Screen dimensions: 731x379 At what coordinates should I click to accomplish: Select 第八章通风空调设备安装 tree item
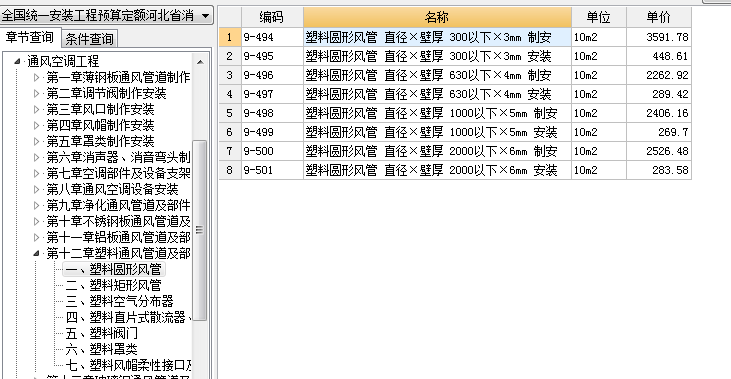[112, 189]
